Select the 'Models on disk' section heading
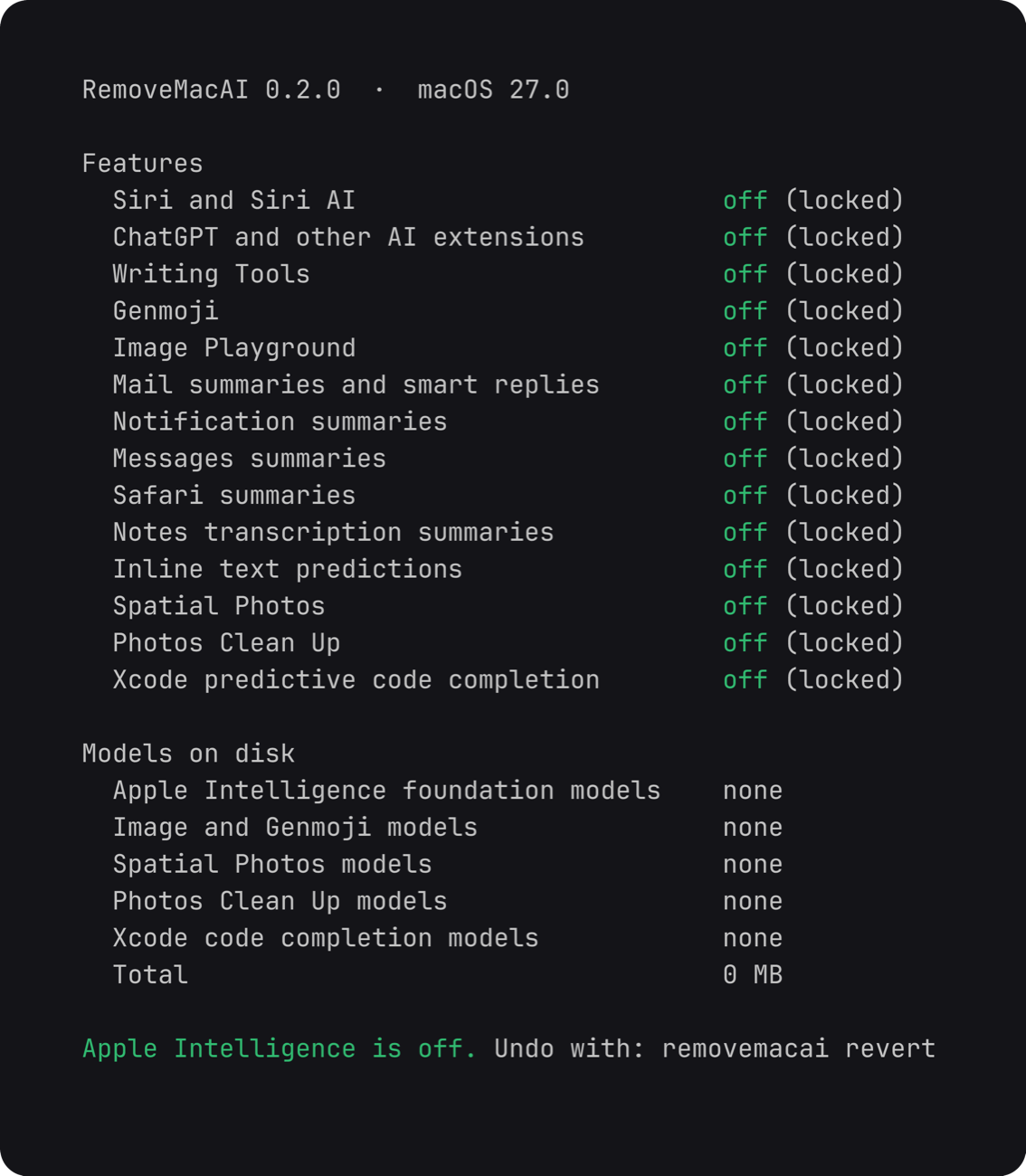Viewport: 1026px width, 1176px height. (x=188, y=754)
